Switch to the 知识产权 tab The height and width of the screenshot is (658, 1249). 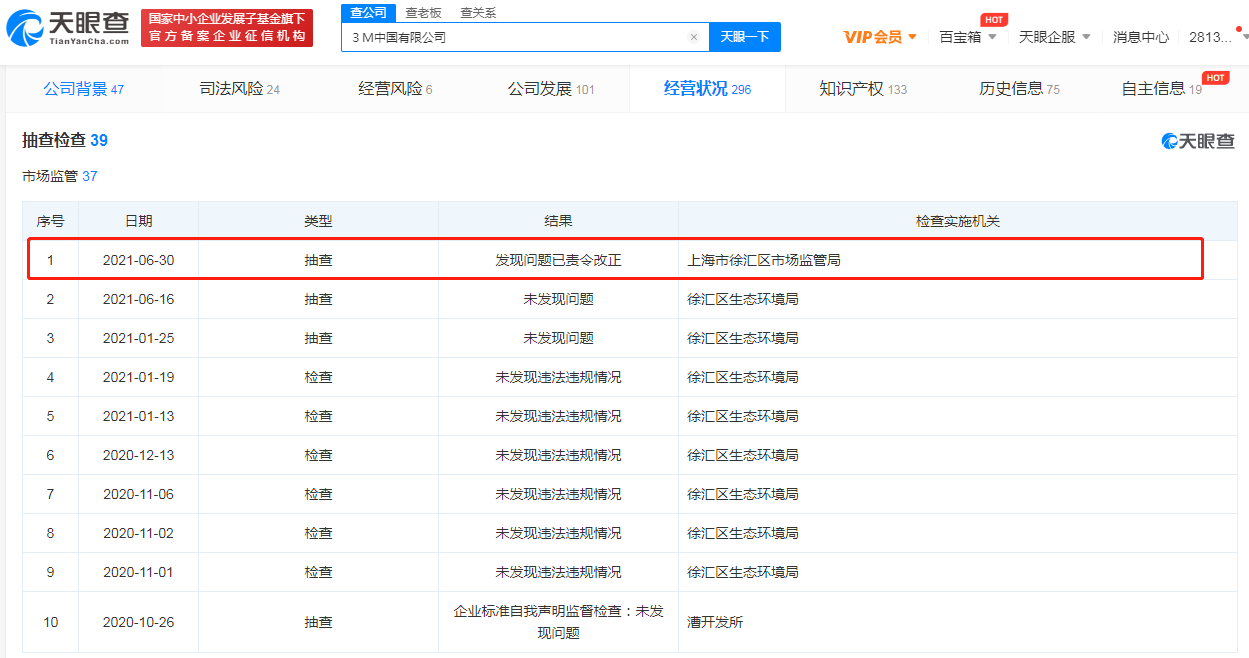pyautogui.click(x=863, y=89)
